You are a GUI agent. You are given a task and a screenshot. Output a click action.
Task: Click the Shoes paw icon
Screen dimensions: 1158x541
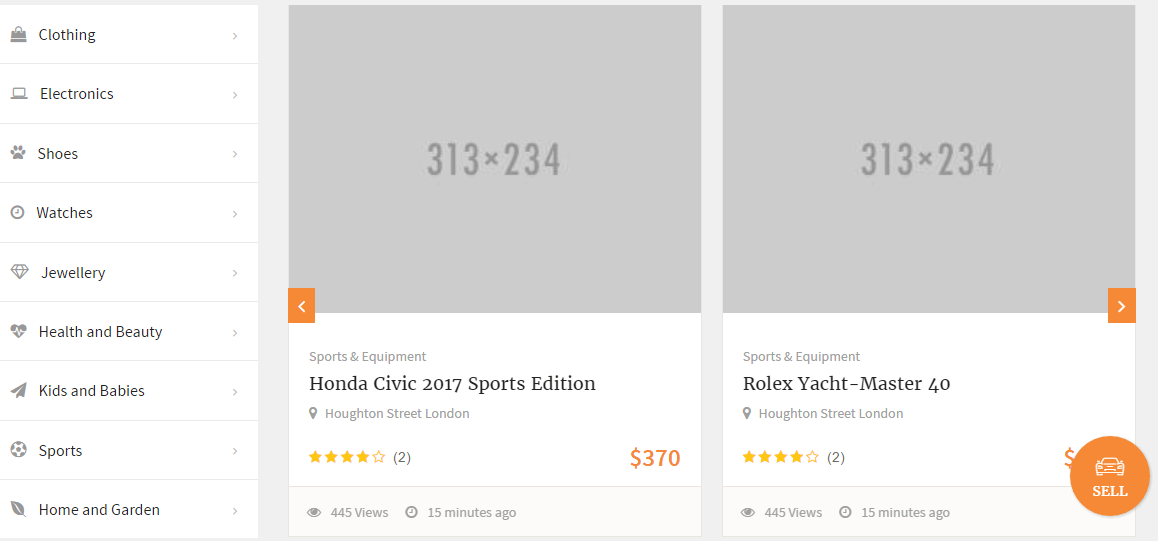coord(18,153)
